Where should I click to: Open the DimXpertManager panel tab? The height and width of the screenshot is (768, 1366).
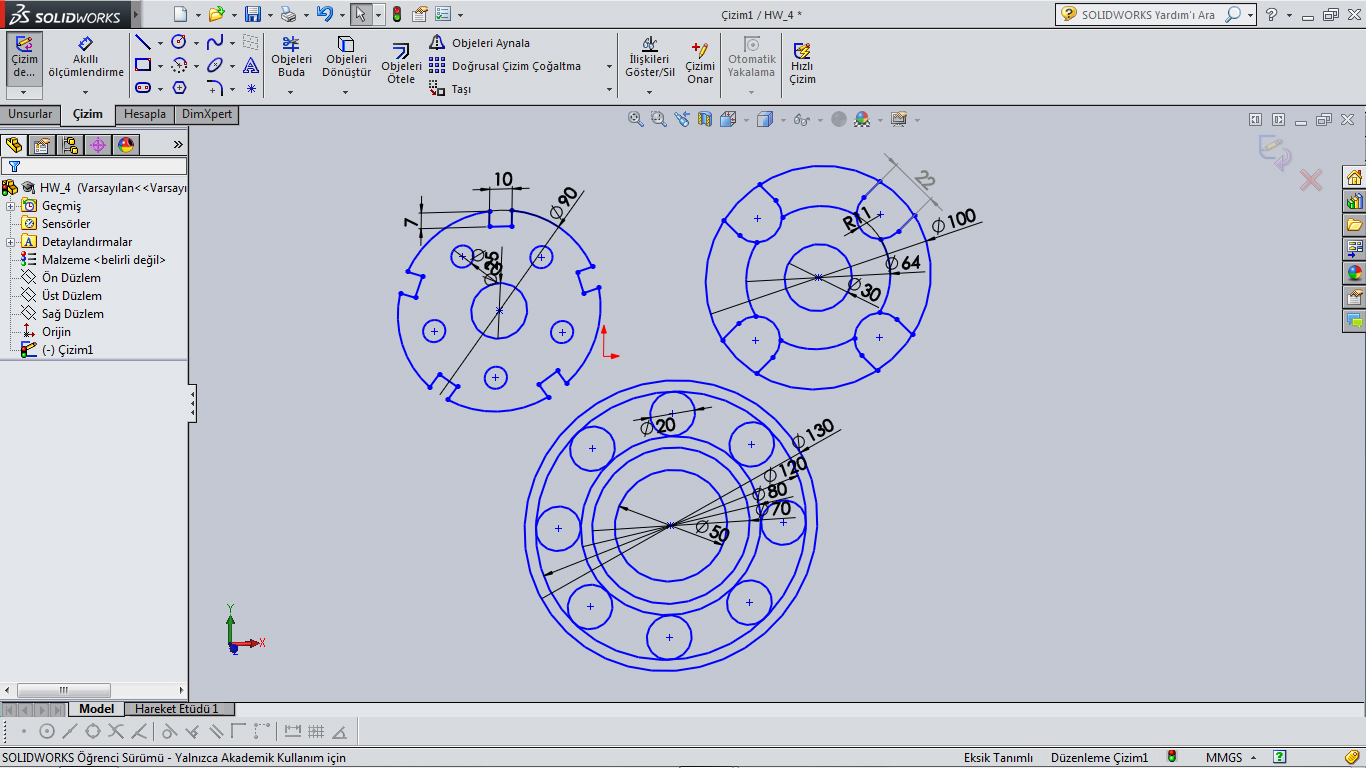point(98,145)
